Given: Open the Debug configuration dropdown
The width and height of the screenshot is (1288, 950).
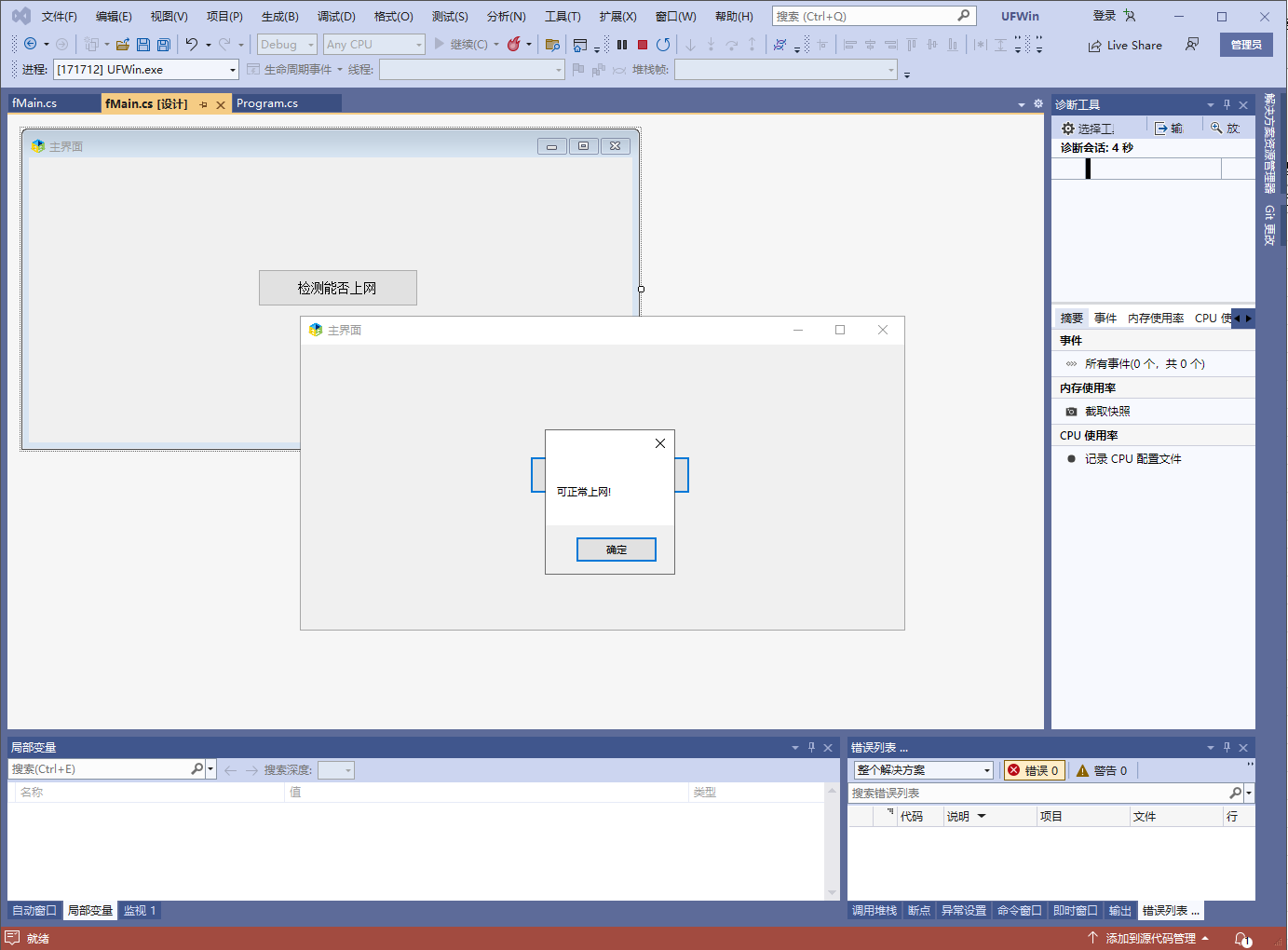Looking at the screenshot, I should [287, 44].
